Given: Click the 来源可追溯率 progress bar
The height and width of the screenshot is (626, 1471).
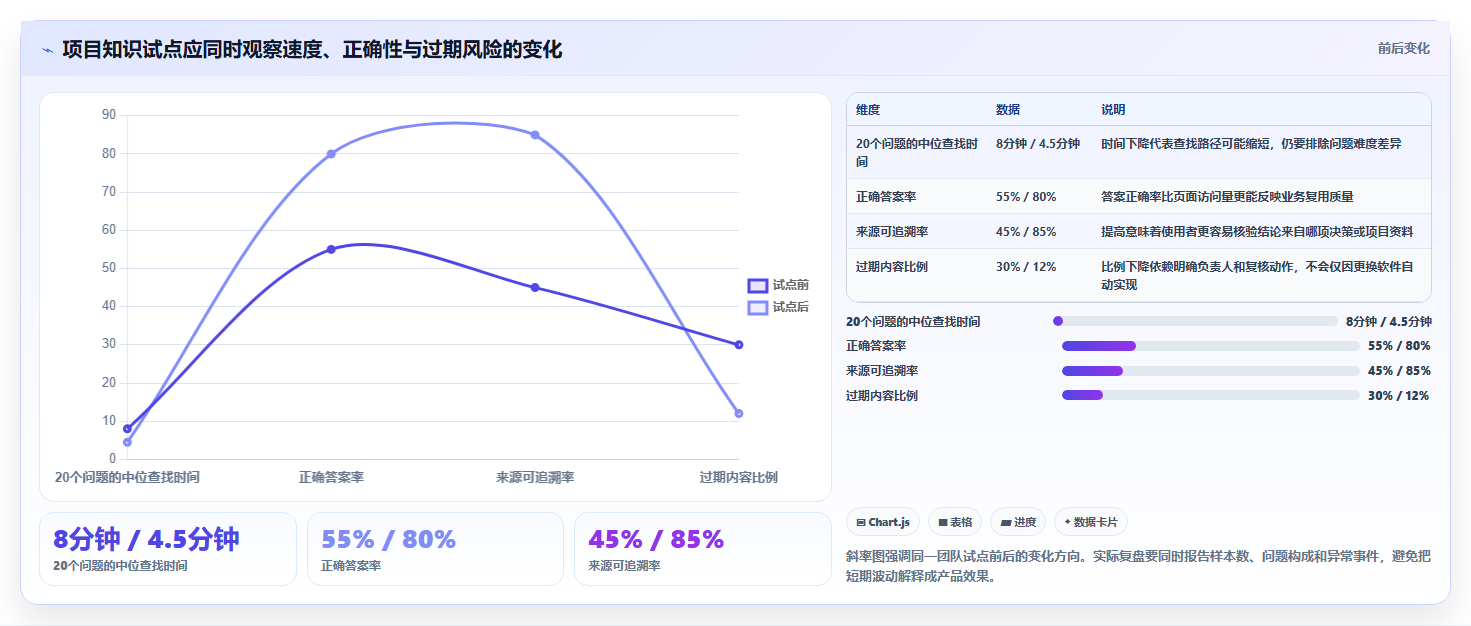Looking at the screenshot, I should tap(1211, 371).
